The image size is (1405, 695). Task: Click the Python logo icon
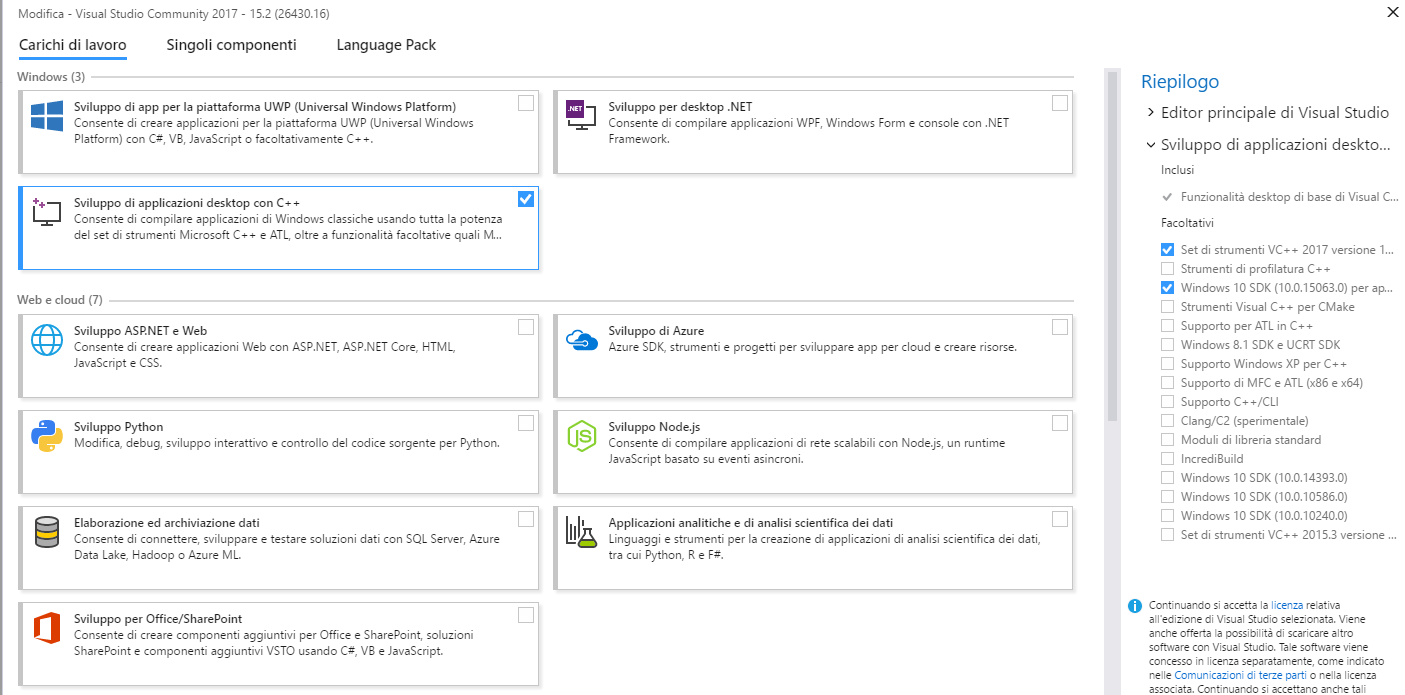(46, 436)
